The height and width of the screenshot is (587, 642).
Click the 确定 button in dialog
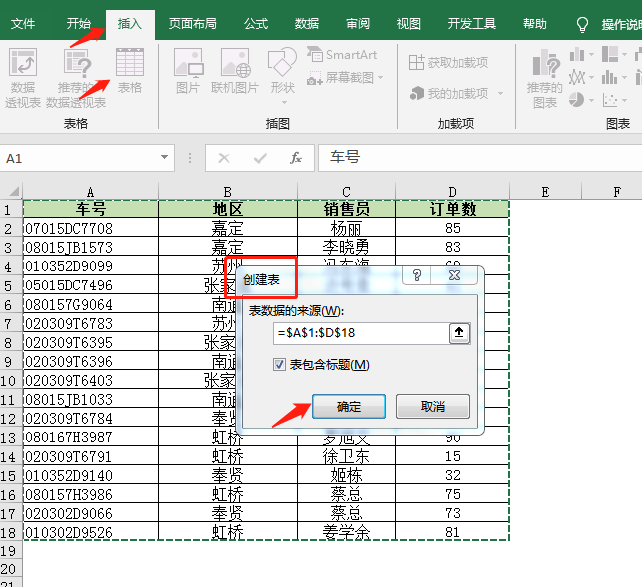349,406
